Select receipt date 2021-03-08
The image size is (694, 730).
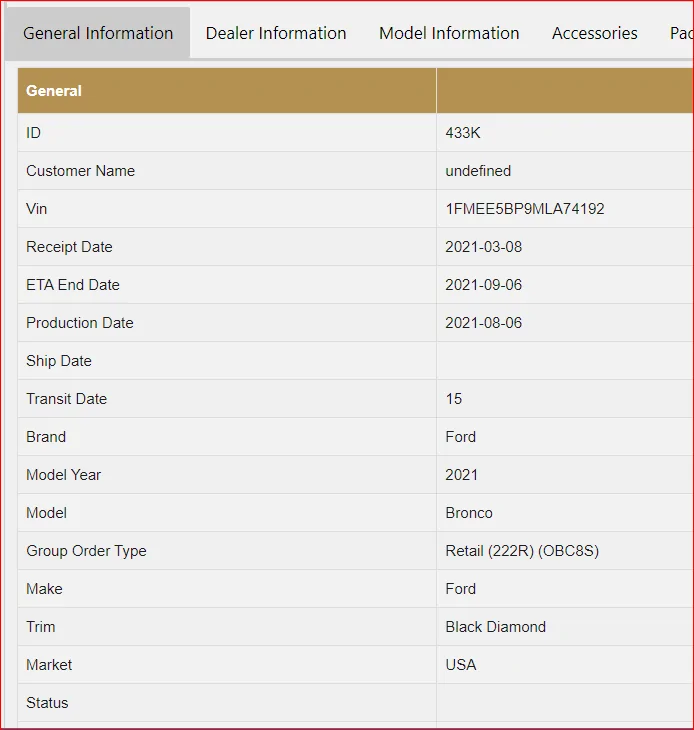click(484, 247)
